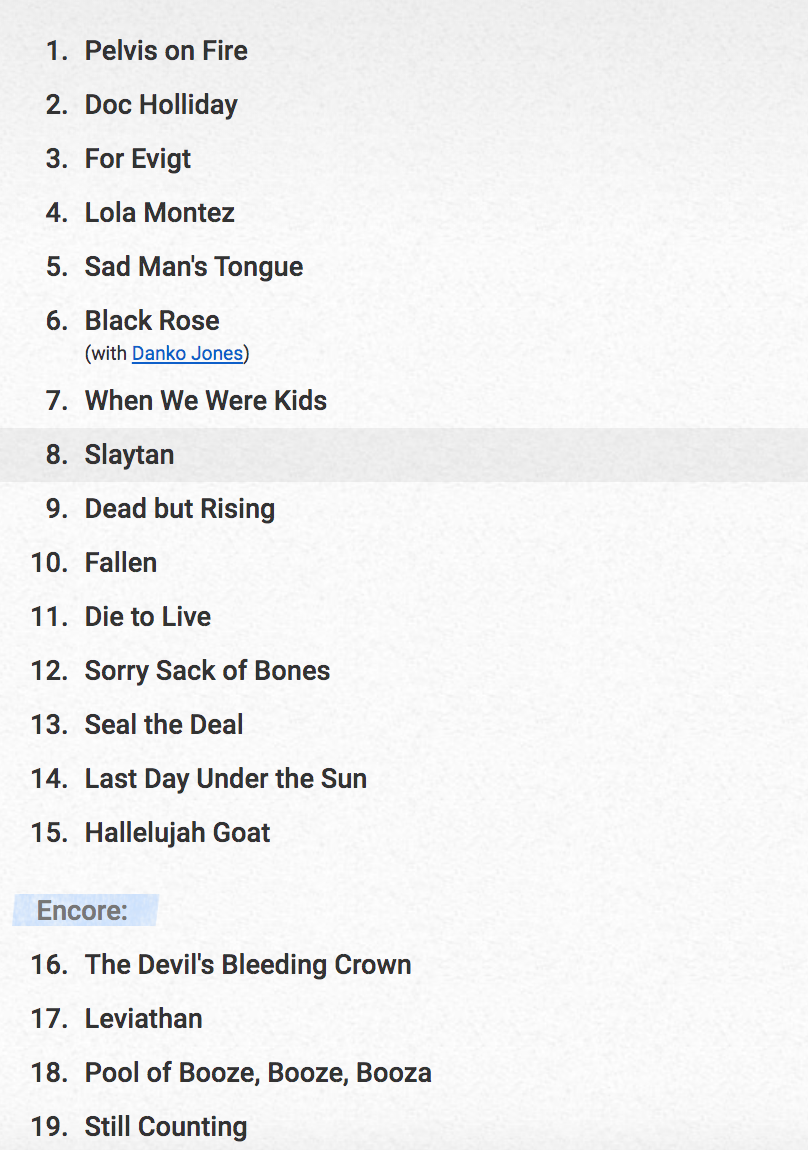Open Last Day Under the Sun
Viewport: 808px width, 1150px height.
[226, 779]
